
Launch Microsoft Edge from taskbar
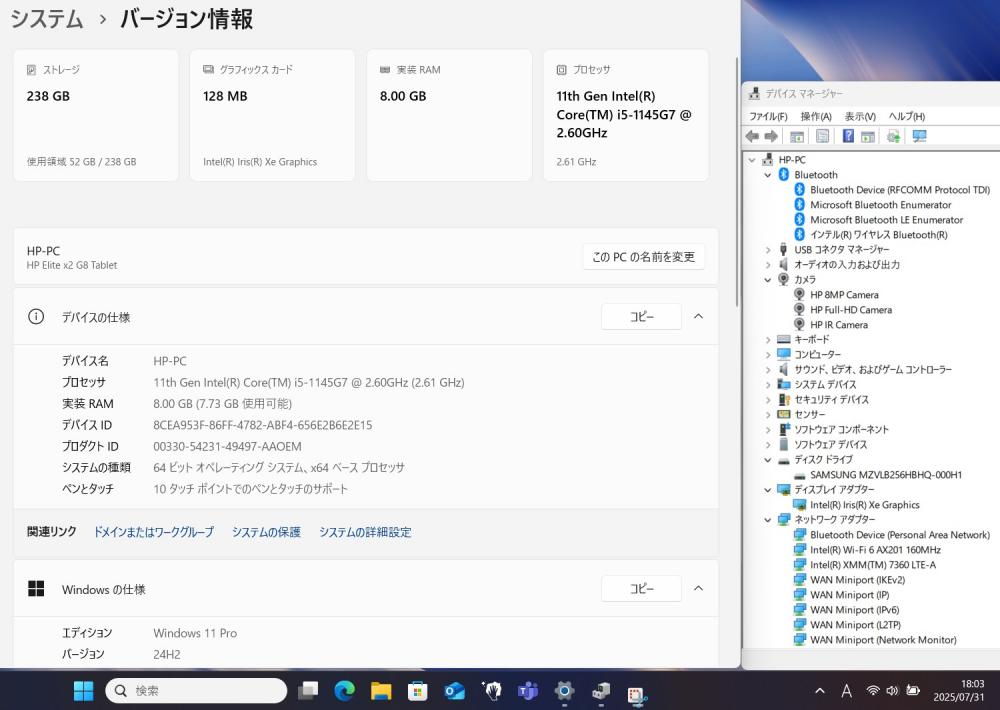coord(344,690)
